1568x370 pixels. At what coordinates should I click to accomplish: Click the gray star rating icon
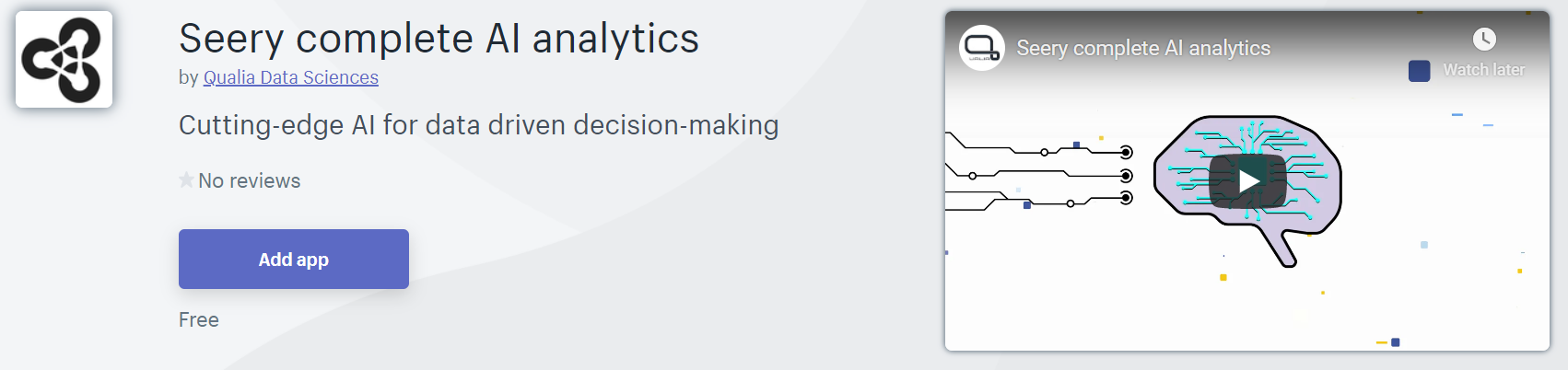(186, 179)
